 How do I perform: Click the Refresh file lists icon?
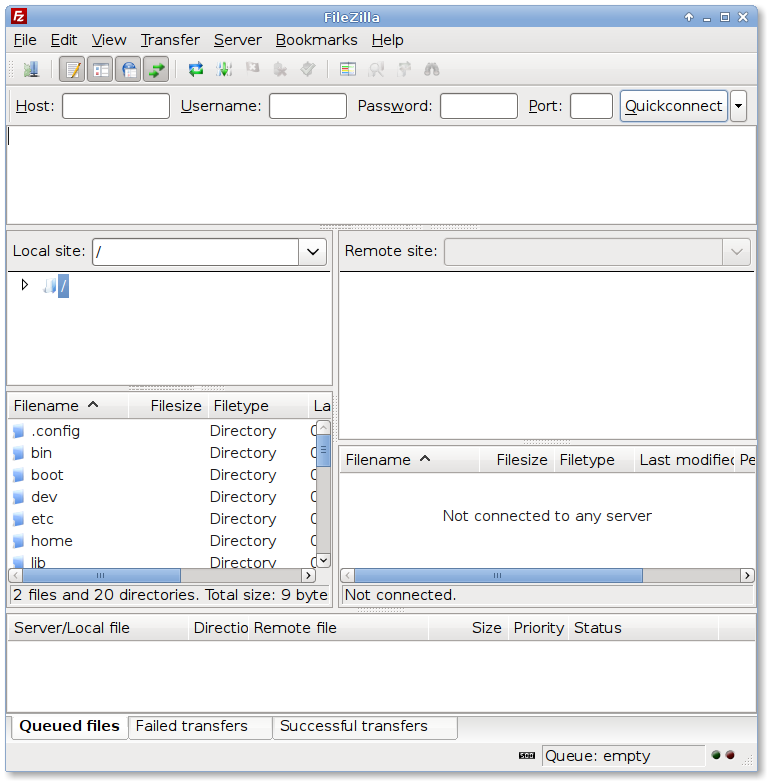[x=196, y=69]
